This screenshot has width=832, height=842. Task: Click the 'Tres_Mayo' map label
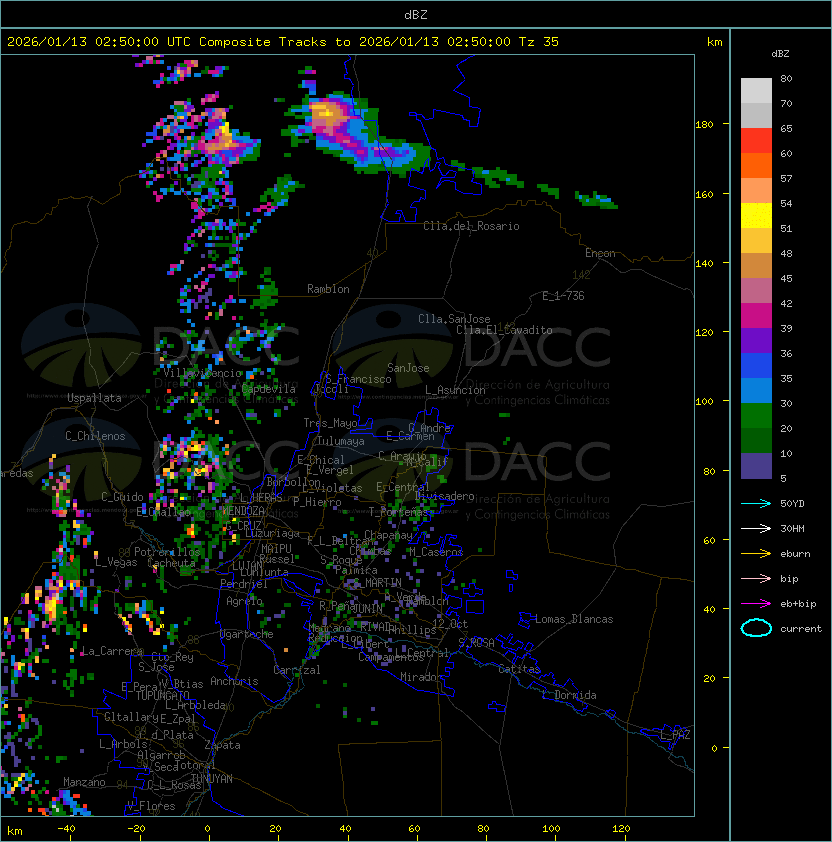330,423
